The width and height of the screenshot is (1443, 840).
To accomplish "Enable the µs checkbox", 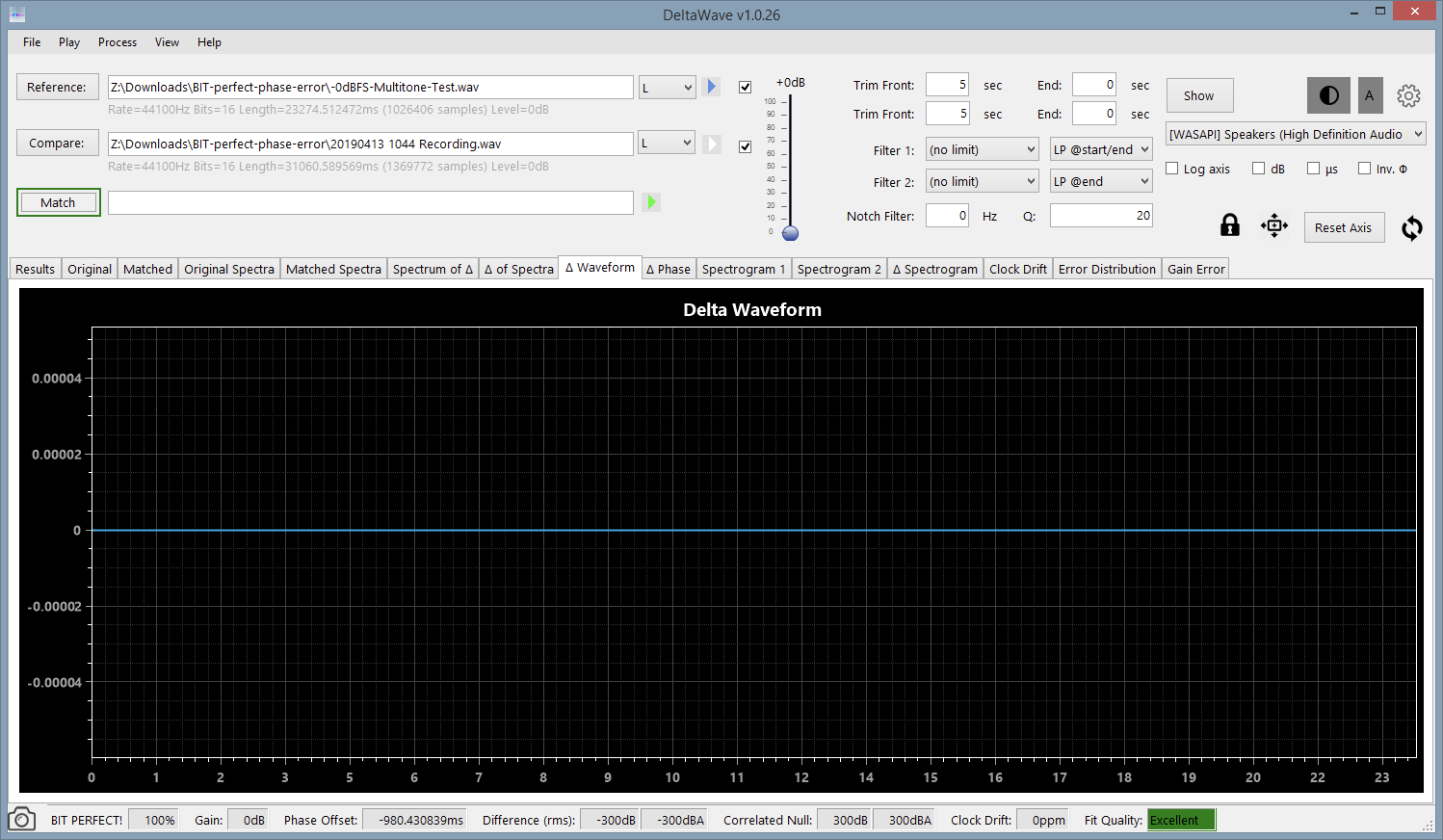I will tap(1313, 169).
